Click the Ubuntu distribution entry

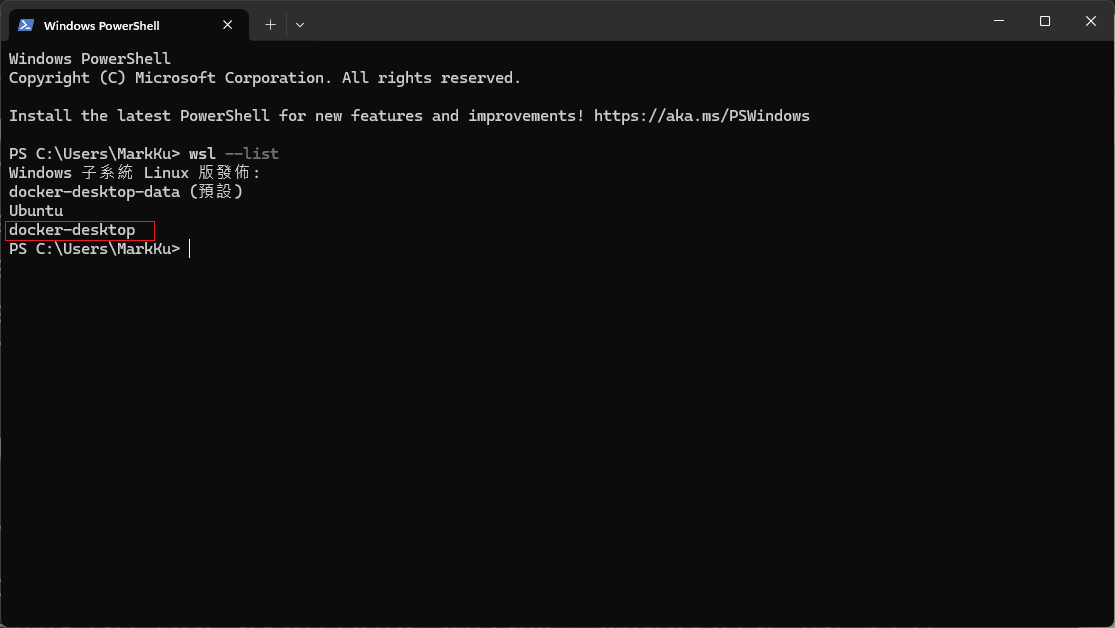pyautogui.click(x=36, y=211)
